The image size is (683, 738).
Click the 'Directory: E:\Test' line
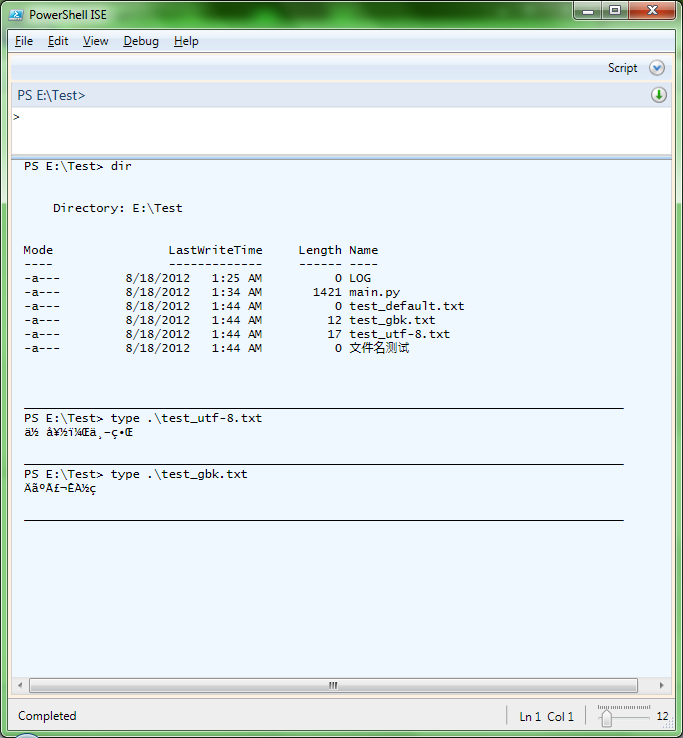118,209
